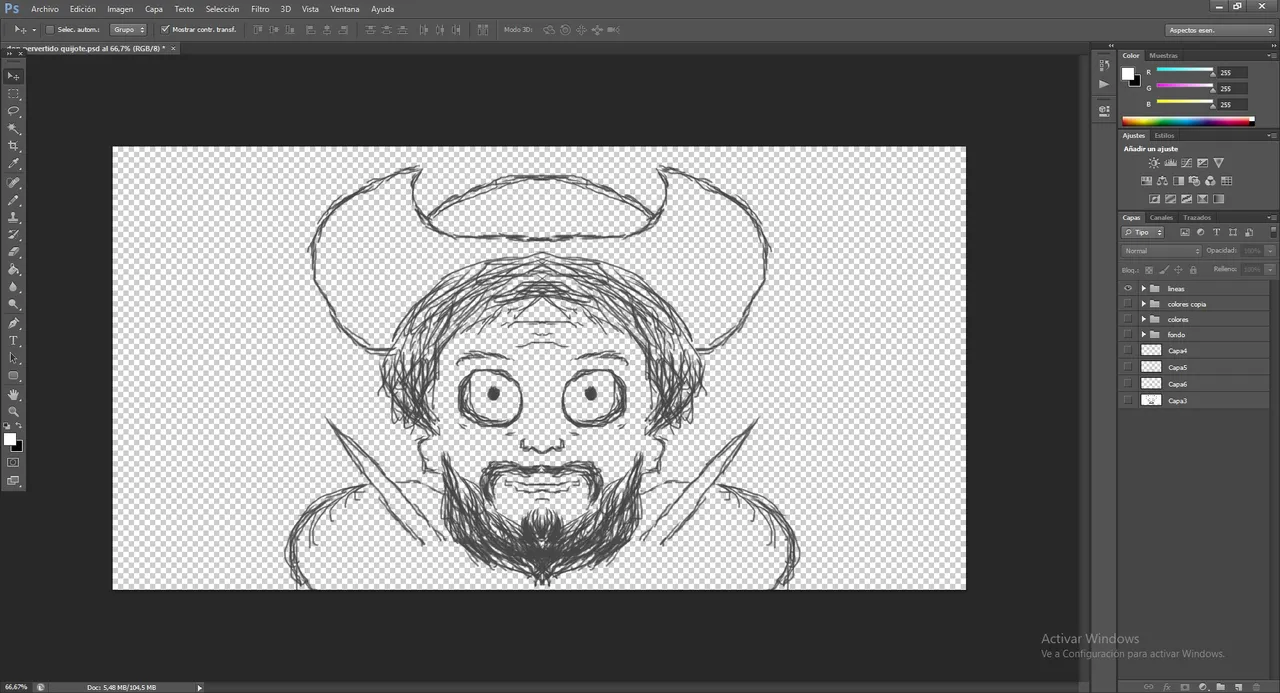
Task: Add a Levels adjustment
Action: tap(1170, 163)
